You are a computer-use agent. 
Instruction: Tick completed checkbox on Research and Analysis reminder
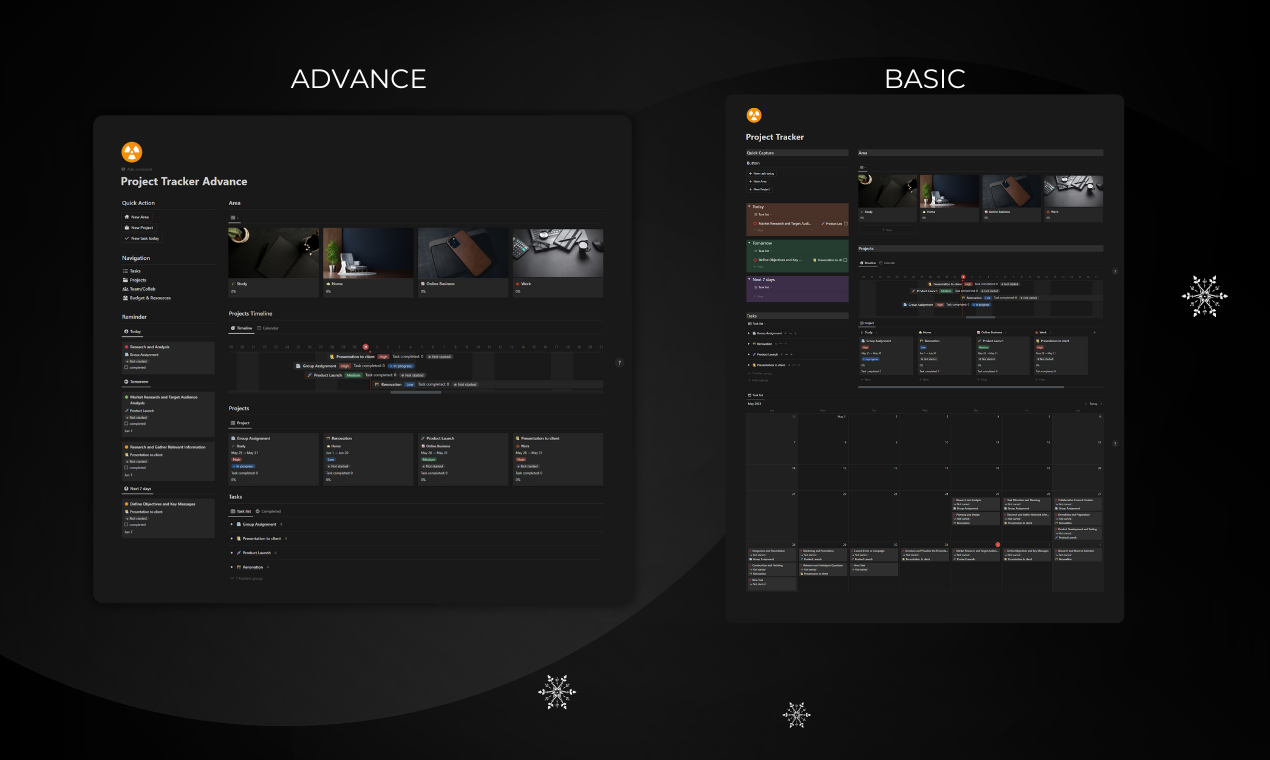[125, 368]
